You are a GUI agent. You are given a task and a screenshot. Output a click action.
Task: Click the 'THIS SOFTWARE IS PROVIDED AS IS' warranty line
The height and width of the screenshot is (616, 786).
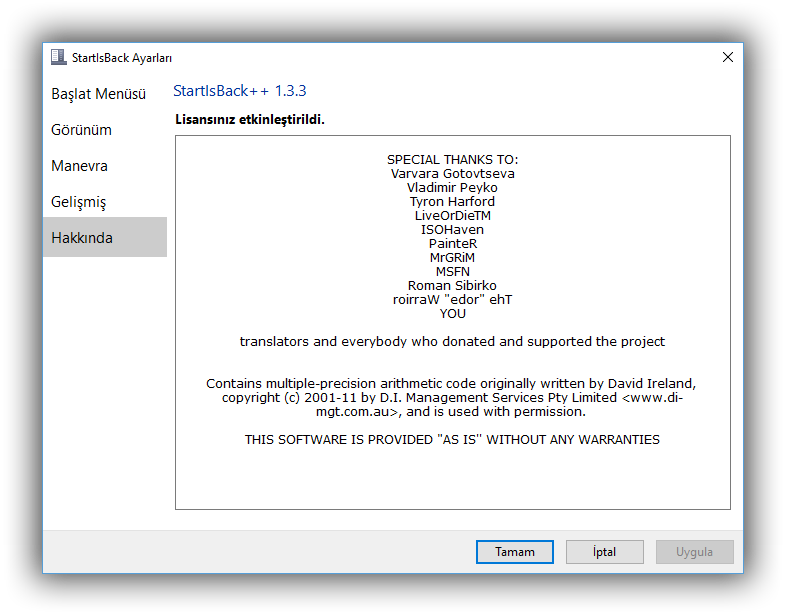(x=452, y=440)
